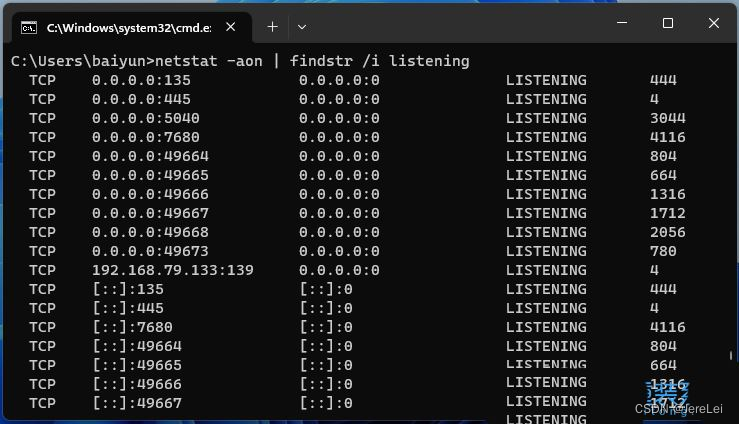Click LISTENING in the 192.168.79.133:139 row
Image resolution: width=739 pixels, height=424 pixels.
point(546,270)
